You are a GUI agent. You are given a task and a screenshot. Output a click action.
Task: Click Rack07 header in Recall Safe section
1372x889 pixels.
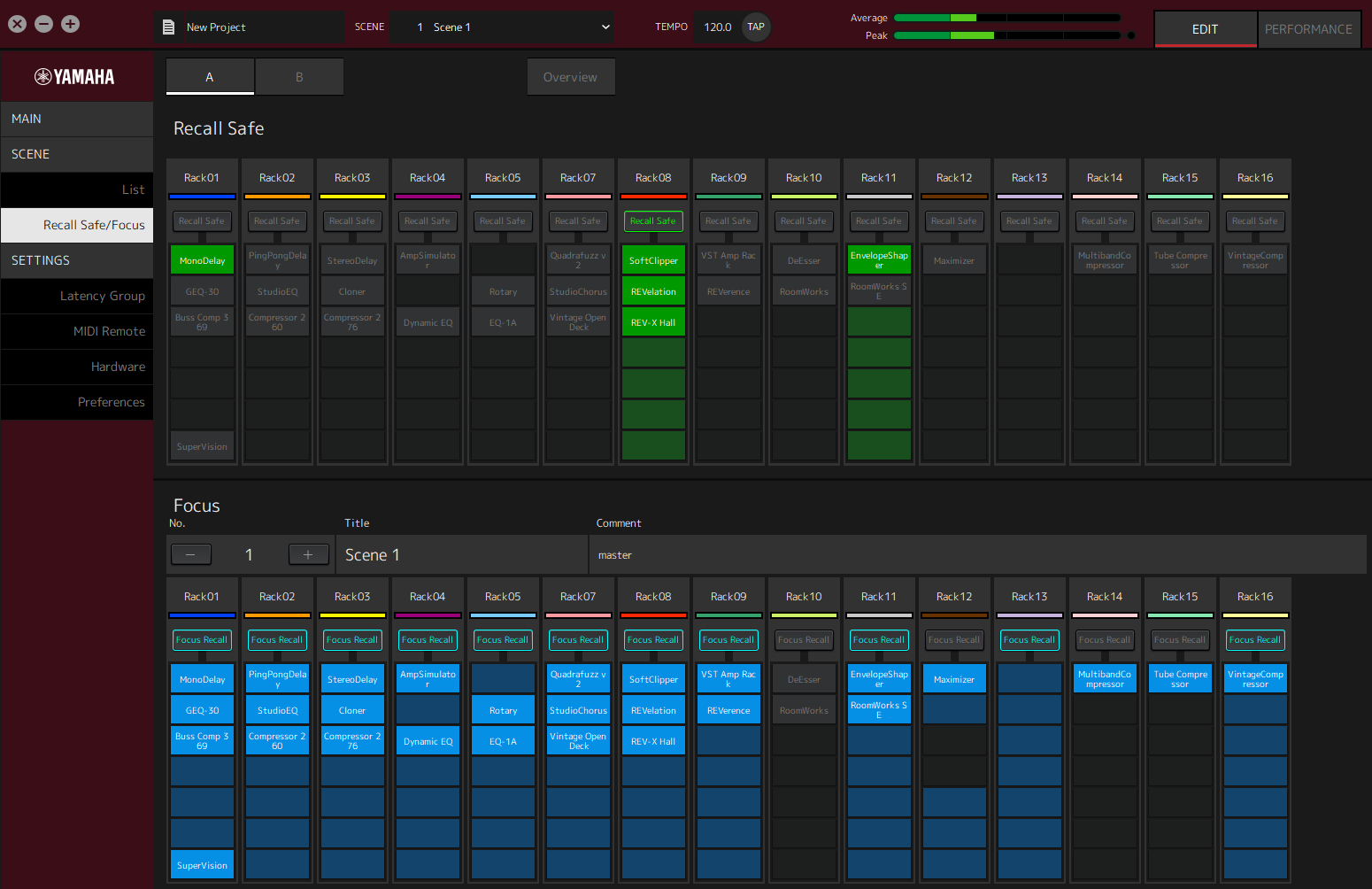pos(578,178)
